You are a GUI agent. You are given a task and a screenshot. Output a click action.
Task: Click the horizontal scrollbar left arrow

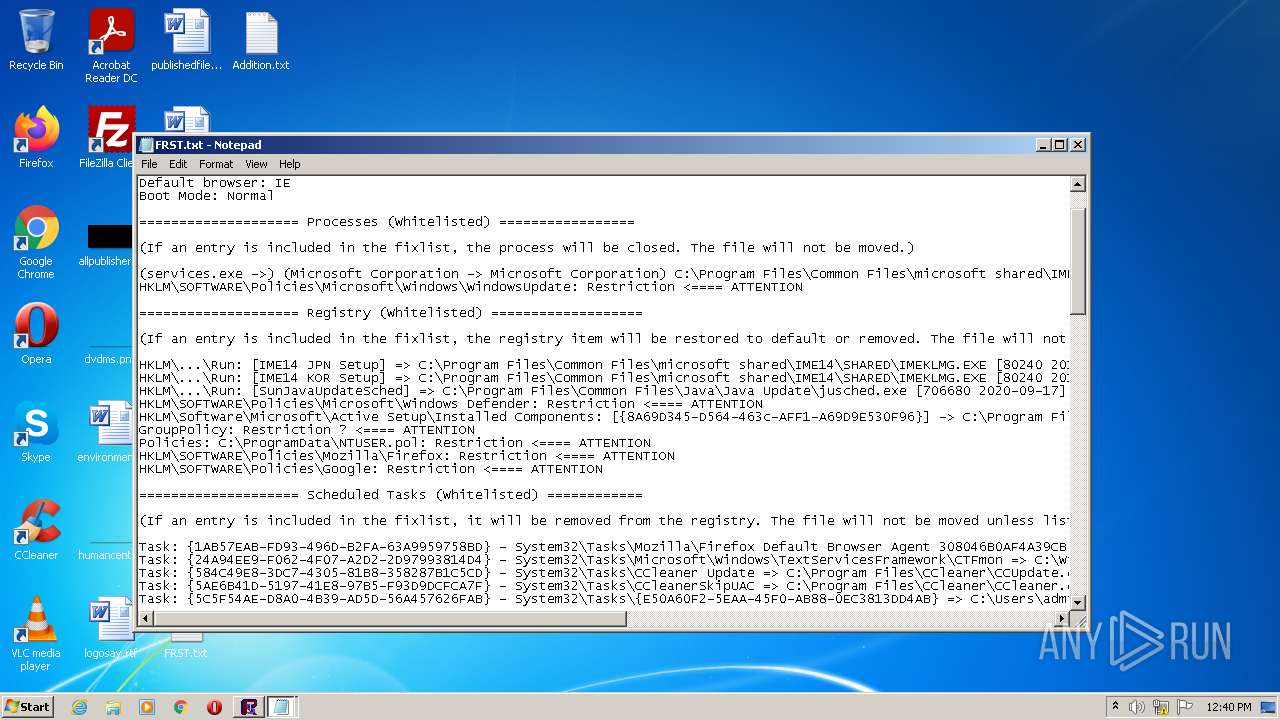click(x=146, y=618)
